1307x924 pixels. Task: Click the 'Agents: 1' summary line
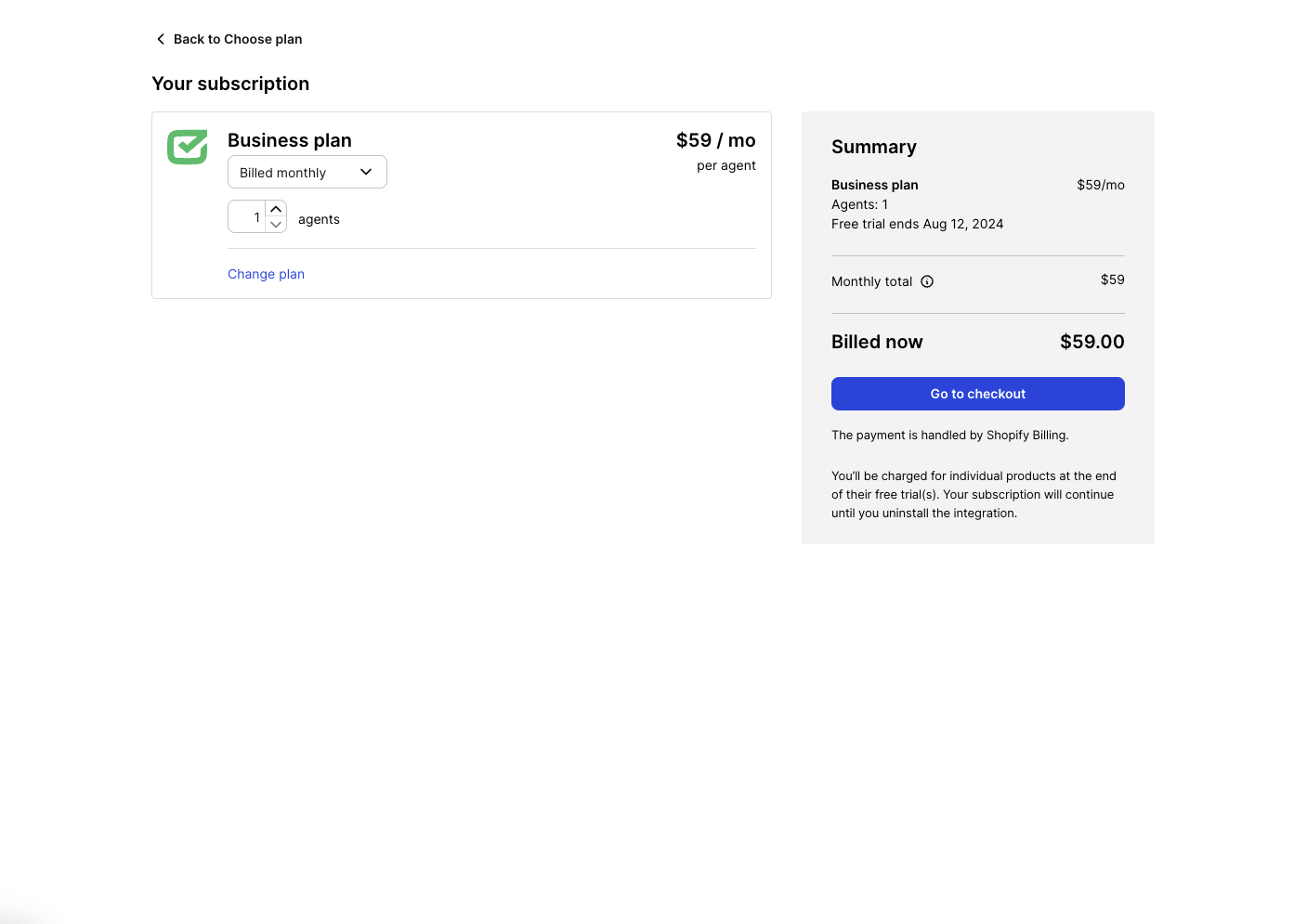click(860, 204)
